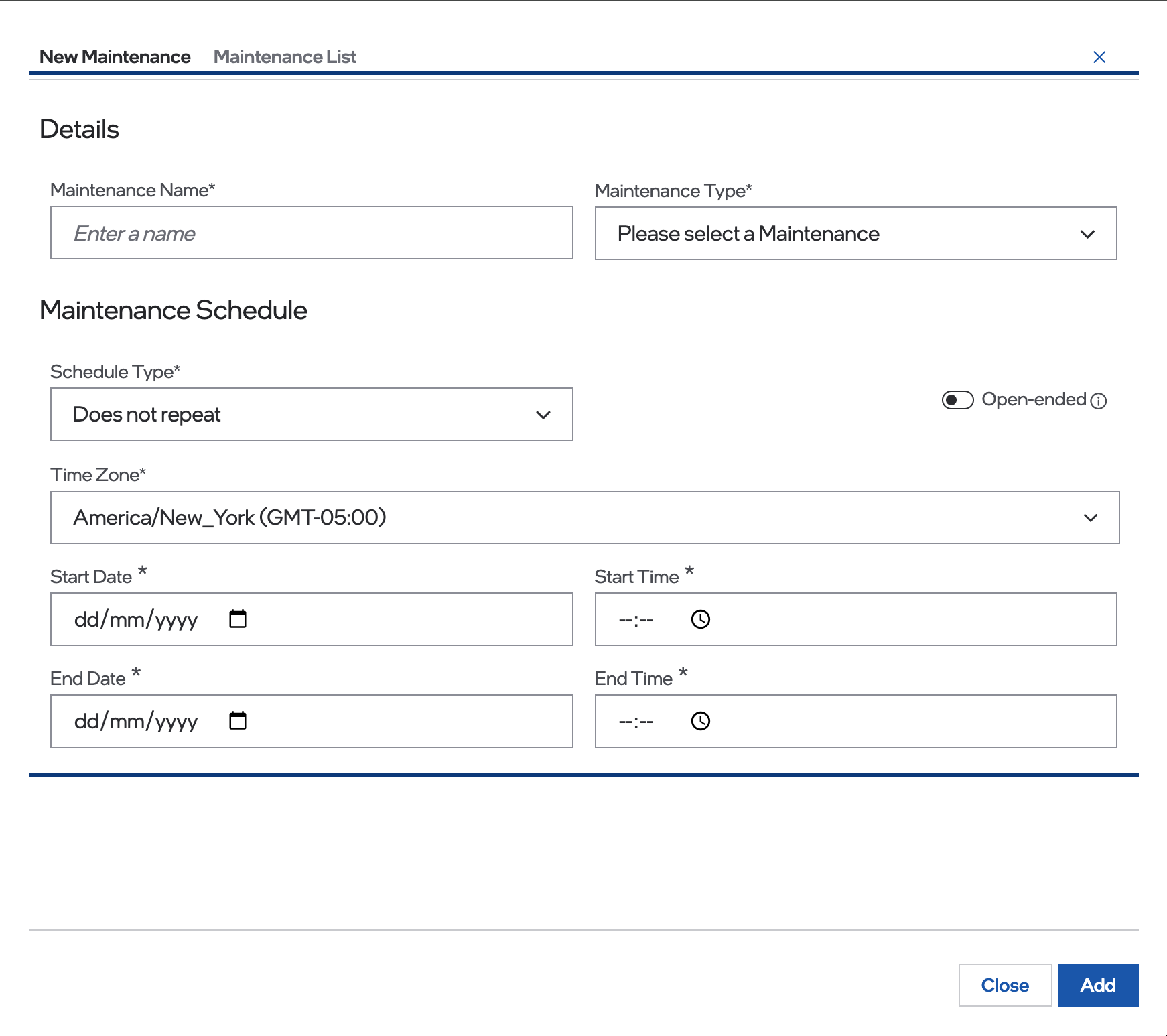Focus the Maintenance Name text field
Screen dimensions: 1167x1036
click(312, 233)
